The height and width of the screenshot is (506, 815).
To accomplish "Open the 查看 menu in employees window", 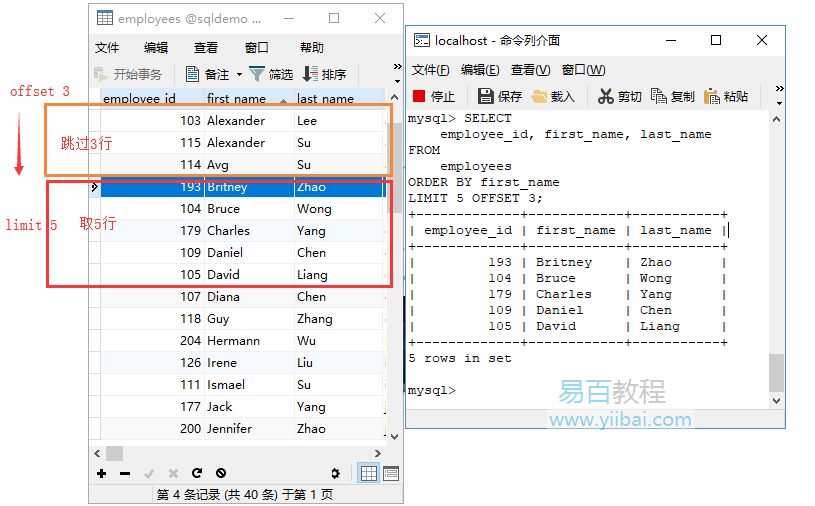I will tap(206, 48).
